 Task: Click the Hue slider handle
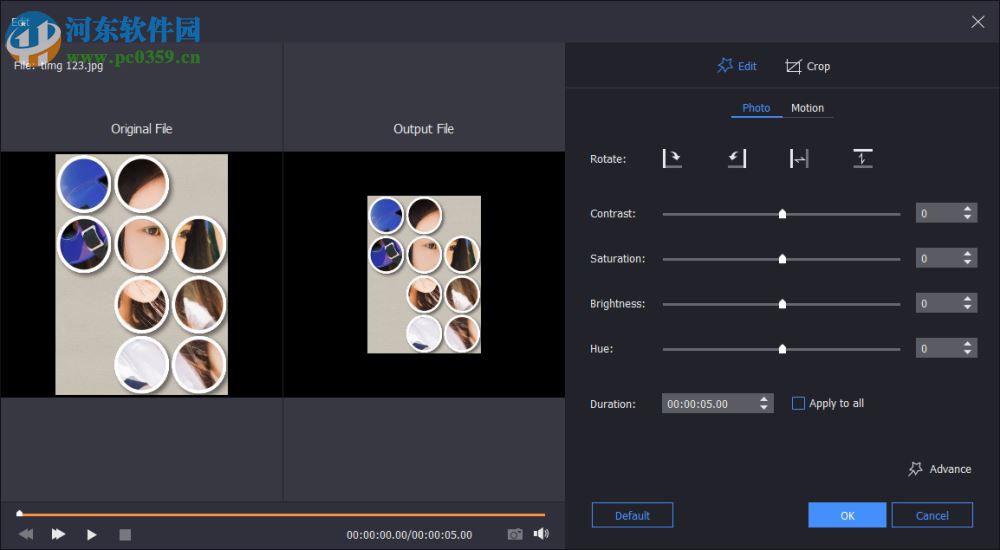pos(783,348)
